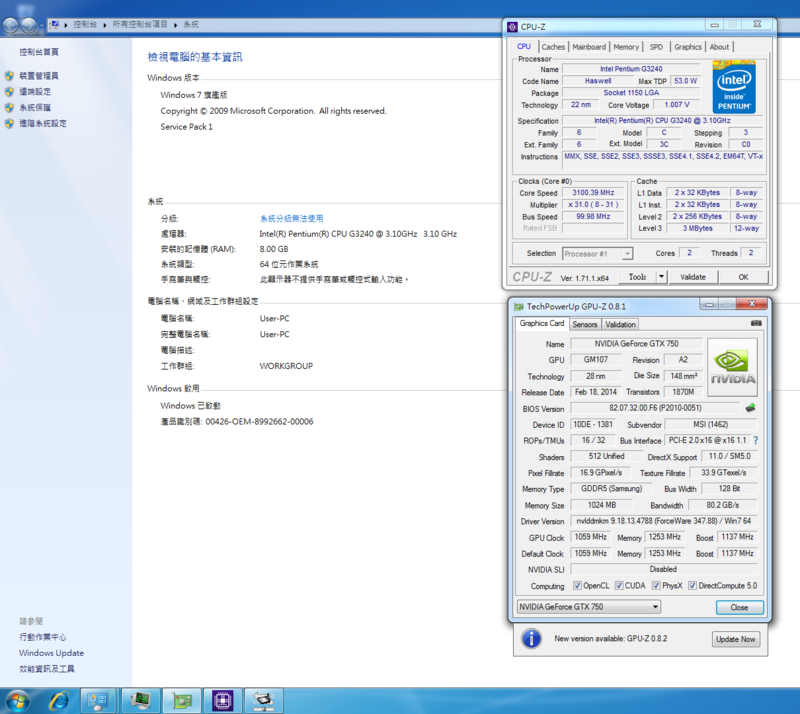Screen dimensions: 800x714
Task: Open the 系統保護 sidebar link
Action: (x=35, y=108)
